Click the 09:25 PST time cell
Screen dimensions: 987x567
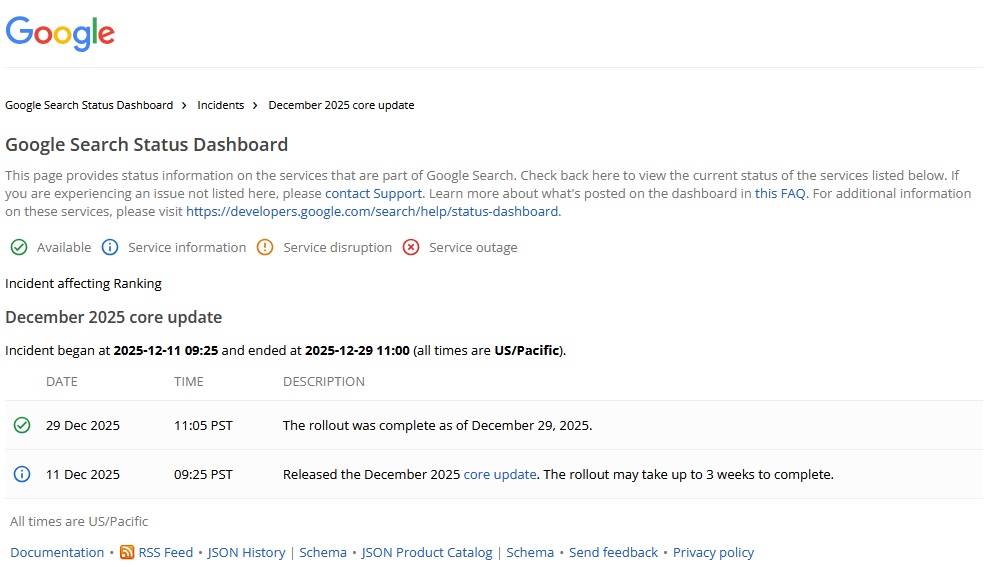tap(203, 474)
